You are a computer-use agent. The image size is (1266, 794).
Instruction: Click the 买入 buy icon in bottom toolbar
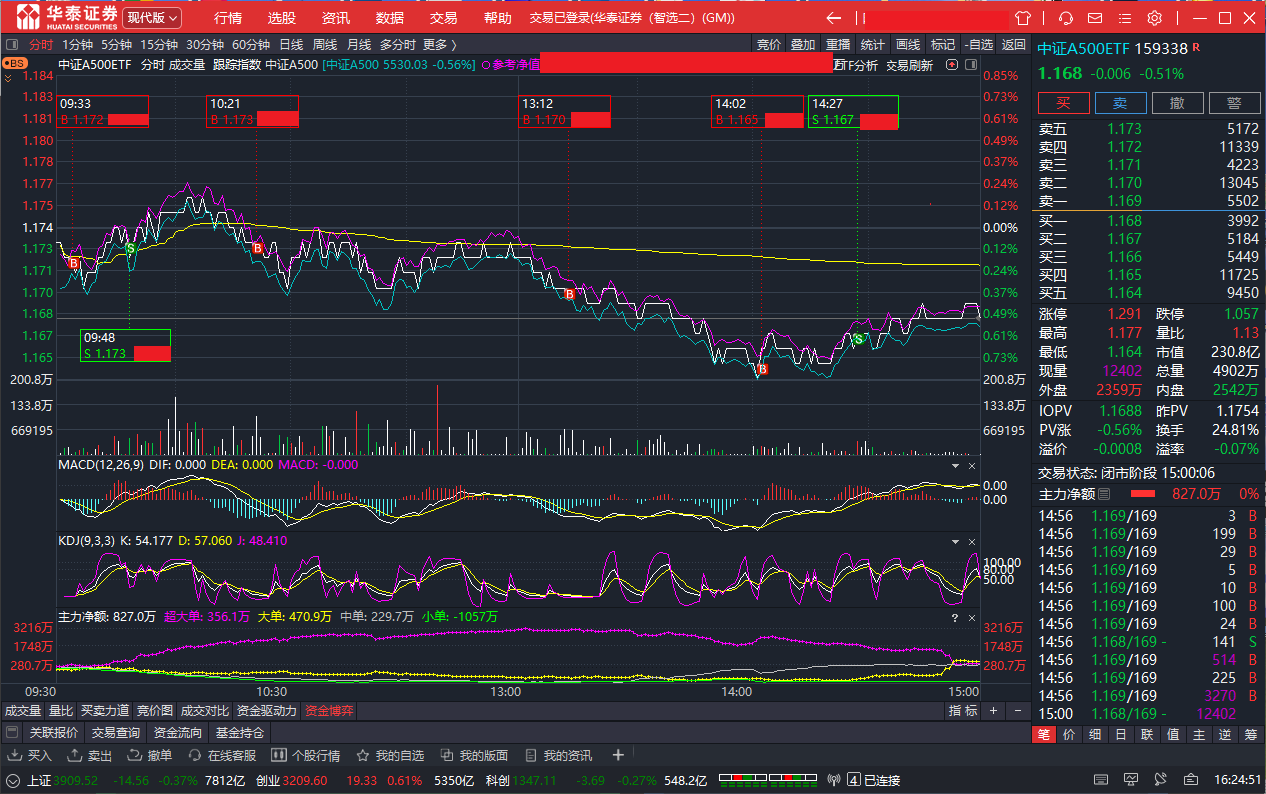(31, 755)
